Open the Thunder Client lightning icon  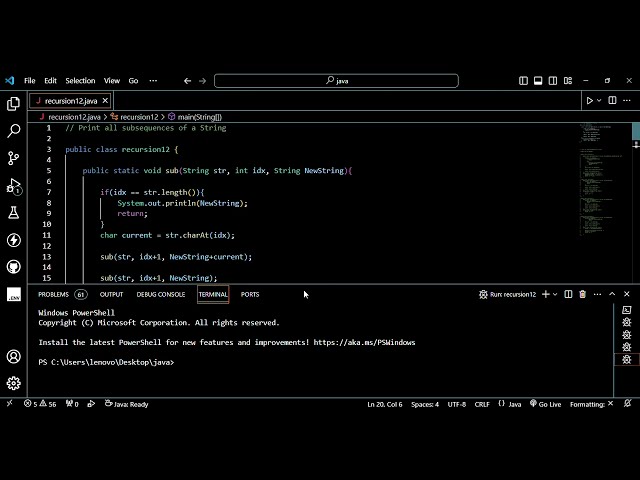tap(13, 240)
